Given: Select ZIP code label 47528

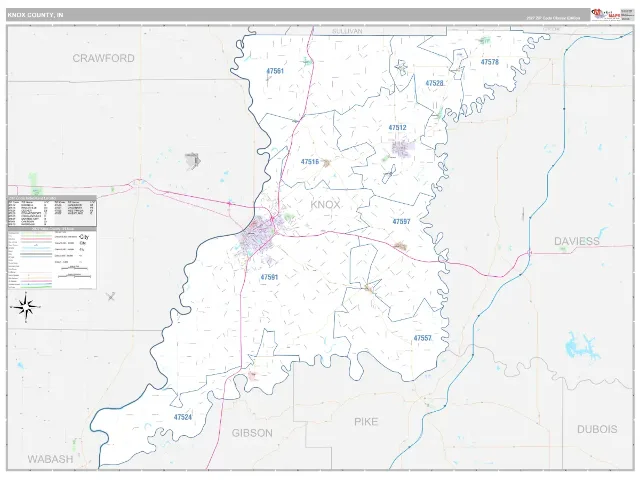Looking at the screenshot, I should 434,83.
